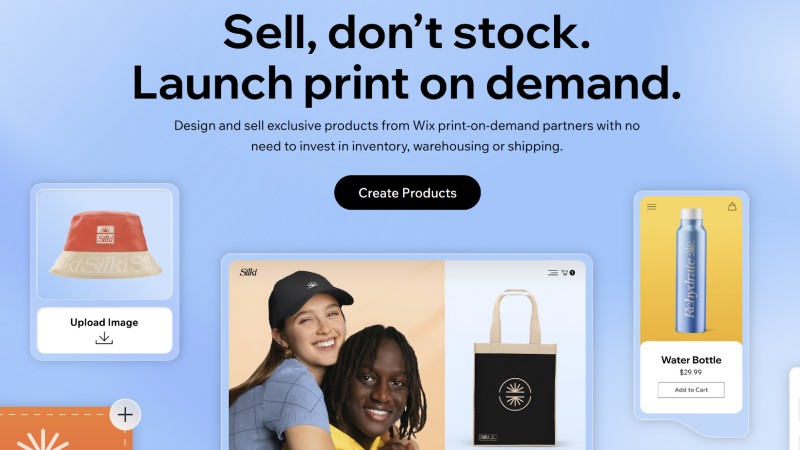Image resolution: width=800 pixels, height=450 pixels.
Task: Click the Water Bottle product title
Action: (x=691, y=360)
